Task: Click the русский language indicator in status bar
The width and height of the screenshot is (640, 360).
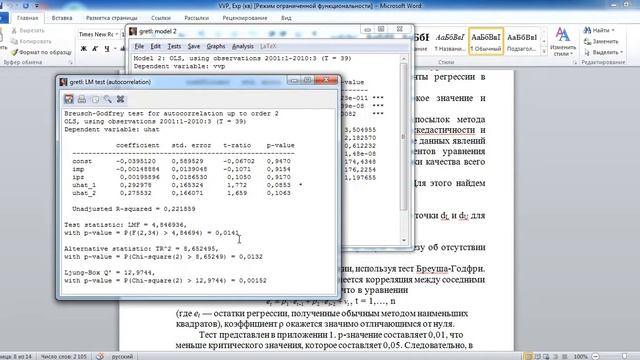Action: click(x=122, y=356)
